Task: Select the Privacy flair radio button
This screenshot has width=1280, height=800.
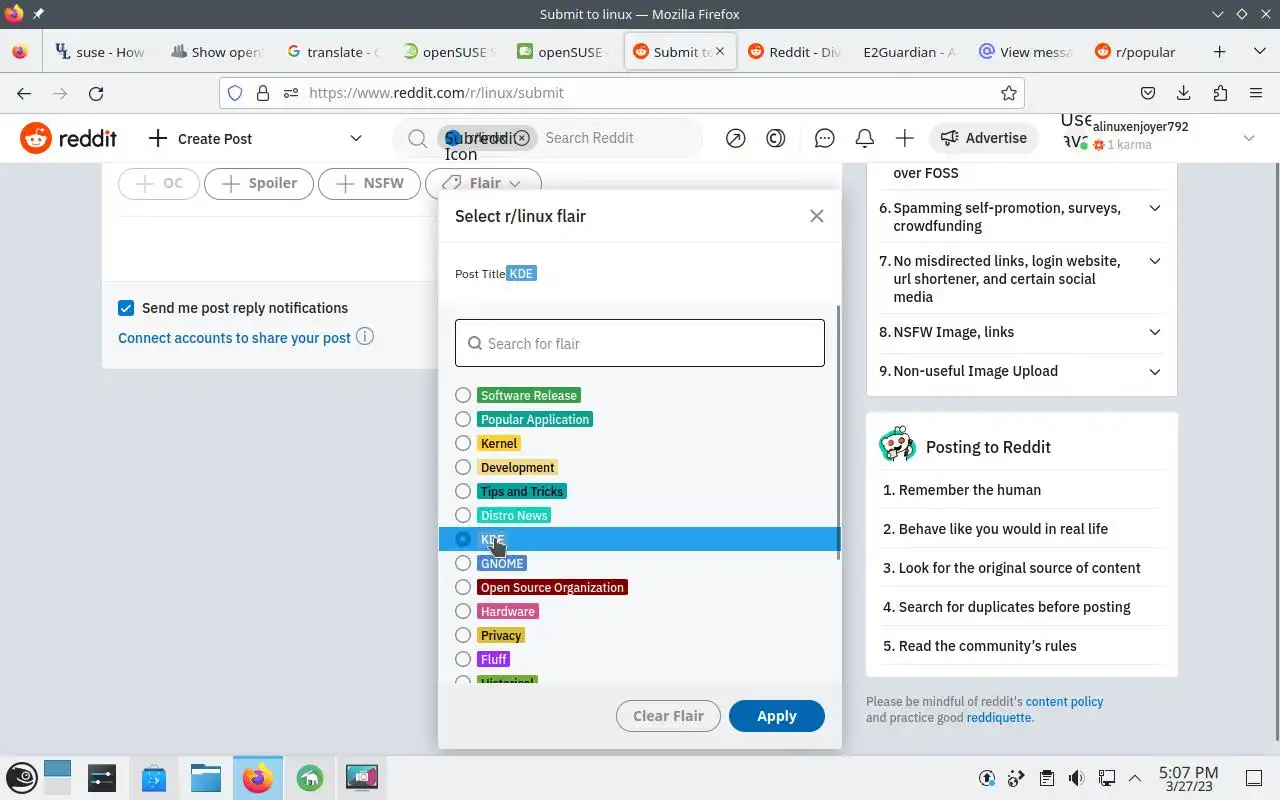Action: tap(463, 635)
